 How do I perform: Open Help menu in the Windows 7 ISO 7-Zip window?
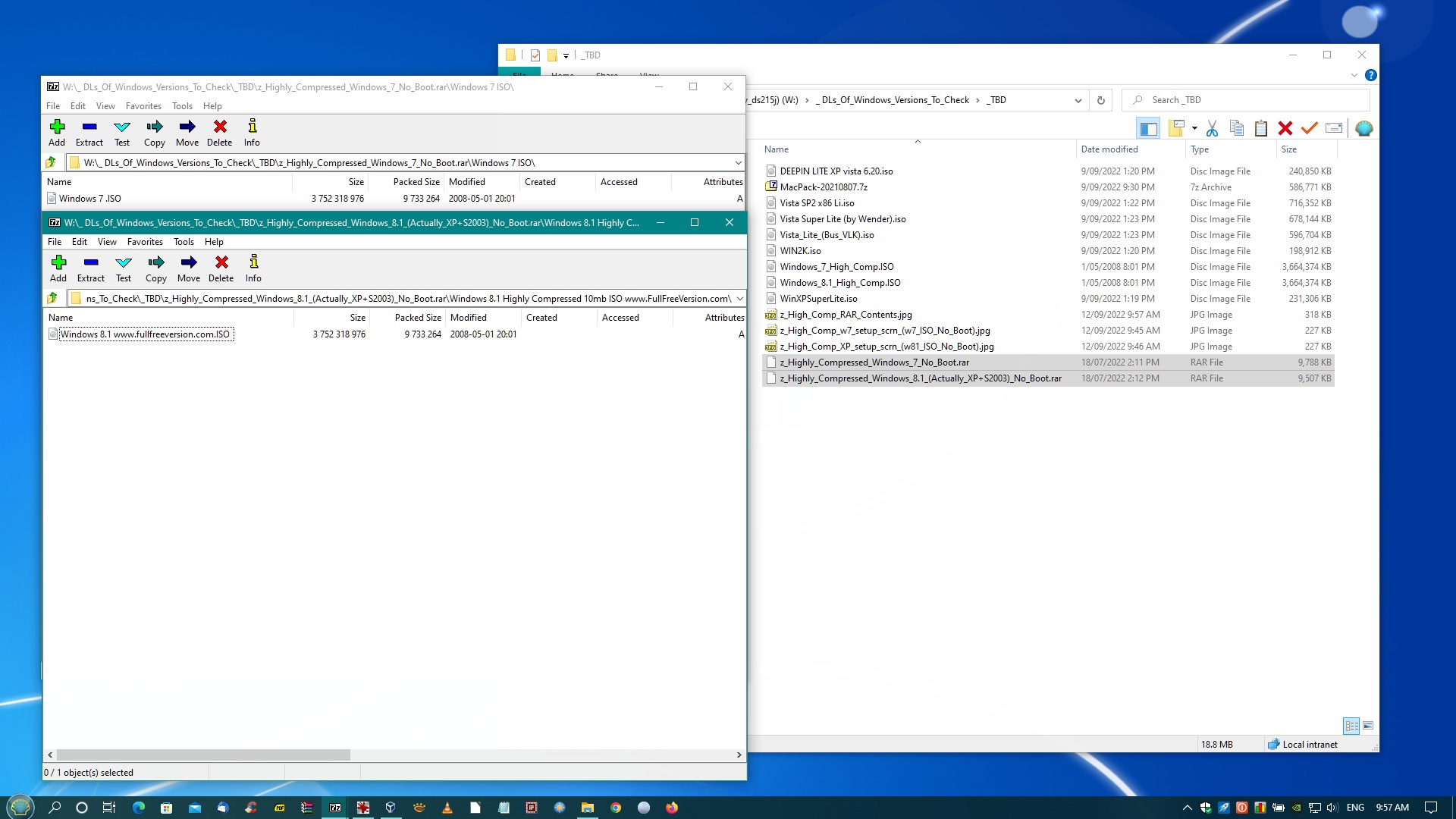point(212,106)
